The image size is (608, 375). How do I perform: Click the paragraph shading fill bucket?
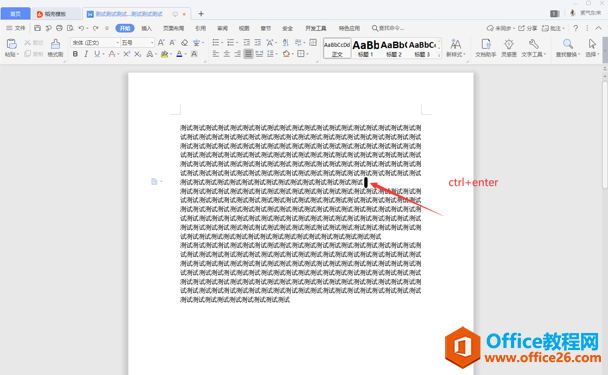pyautogui.click(x=286, y=54)
